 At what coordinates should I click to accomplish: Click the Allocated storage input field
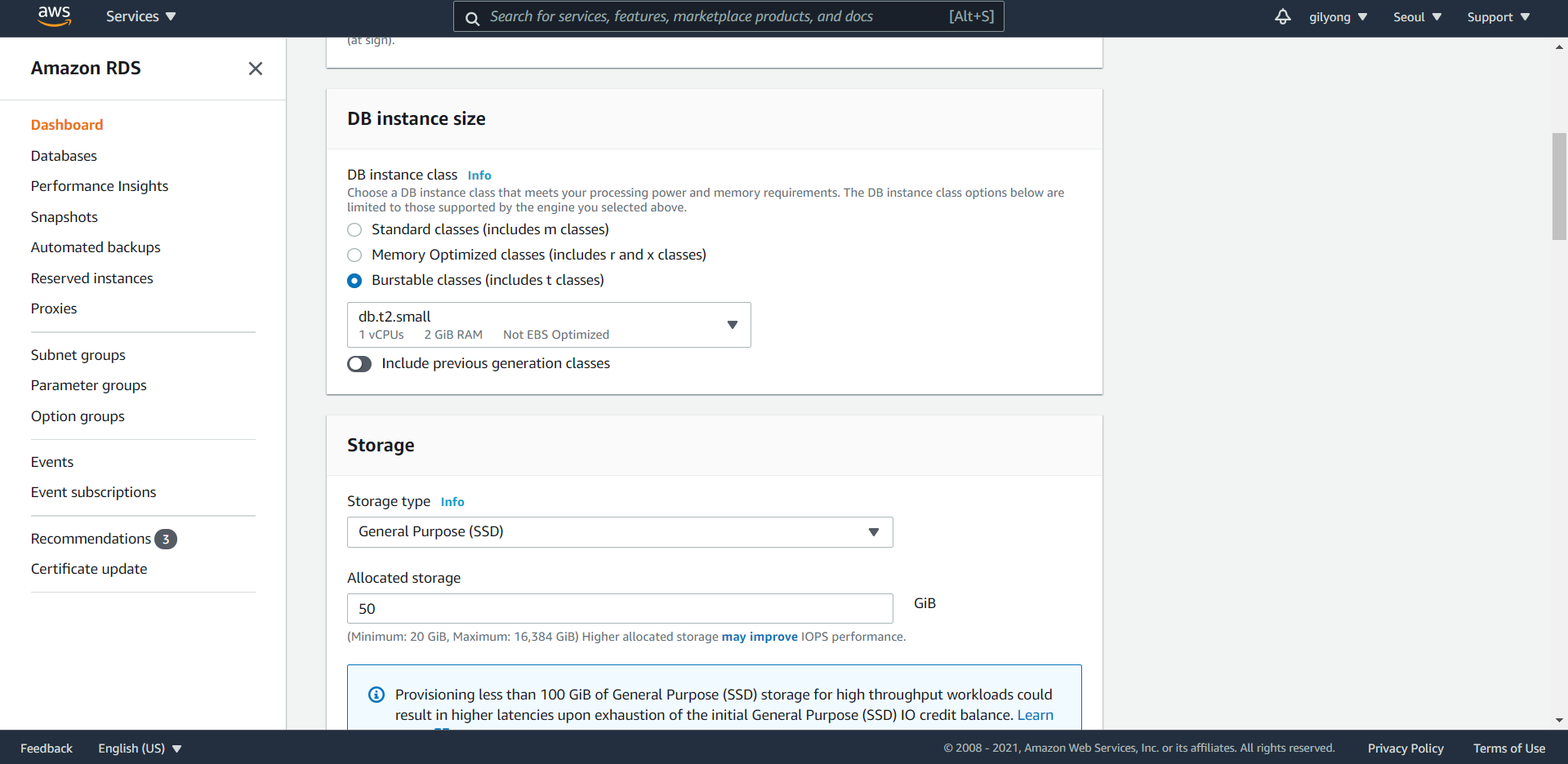click(x=620, y=609)
